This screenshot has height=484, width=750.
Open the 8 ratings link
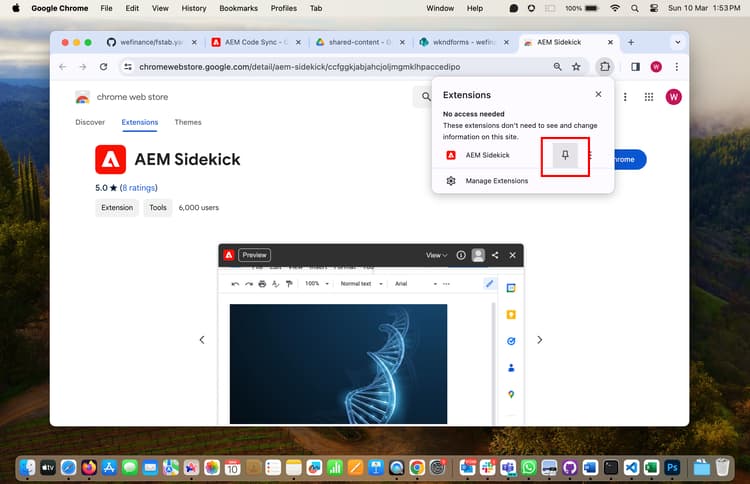pos(138,187)
